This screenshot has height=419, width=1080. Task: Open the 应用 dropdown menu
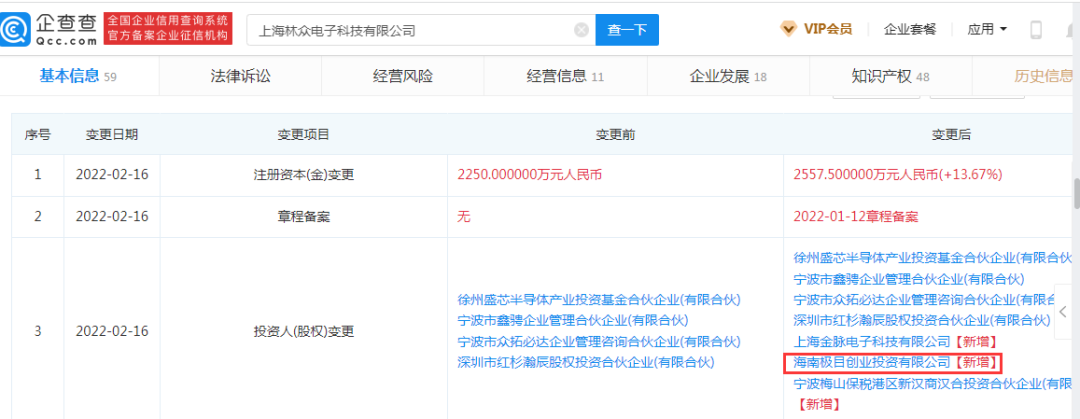pos(987,29)
